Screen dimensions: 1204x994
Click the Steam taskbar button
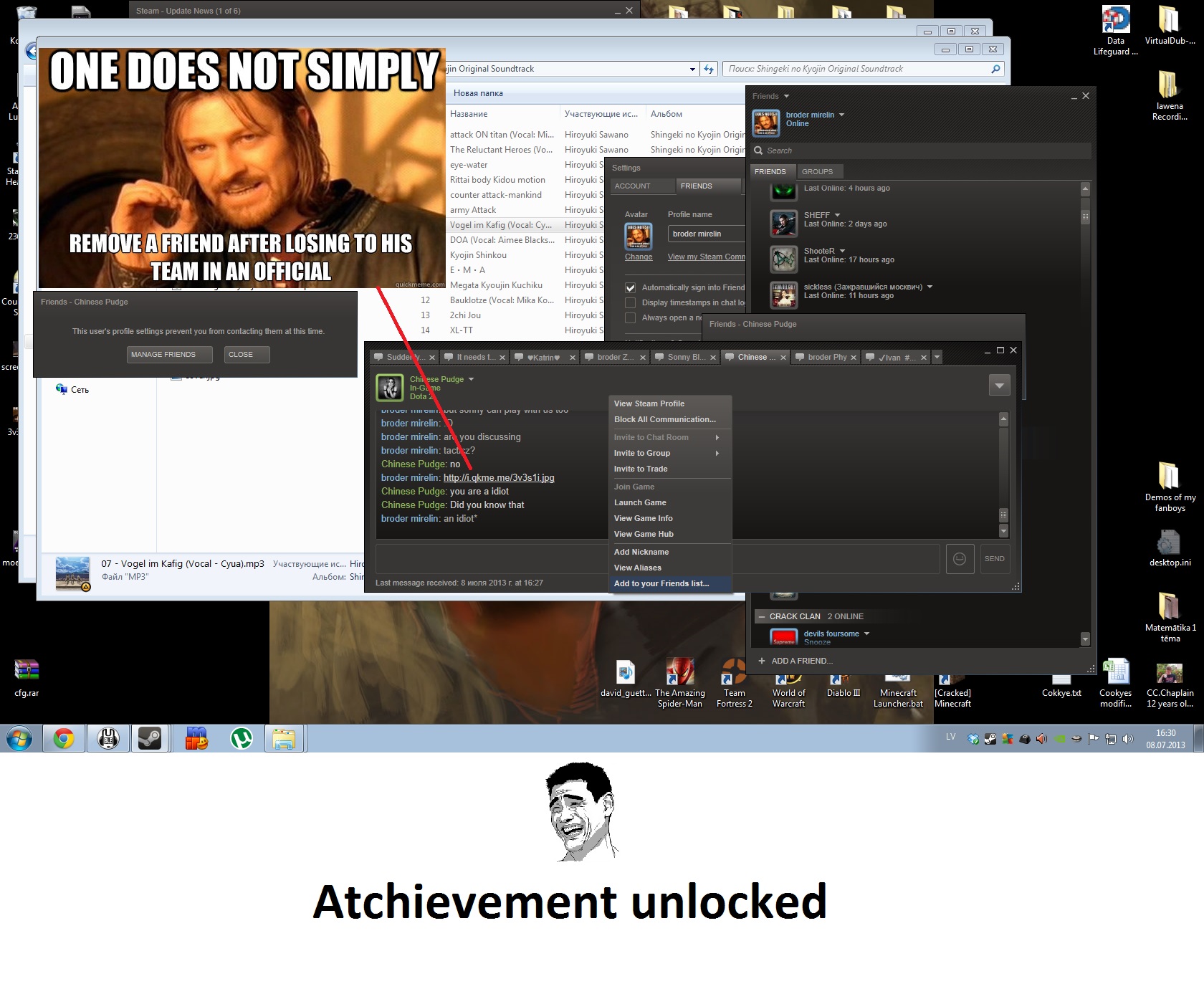(150, 738)
